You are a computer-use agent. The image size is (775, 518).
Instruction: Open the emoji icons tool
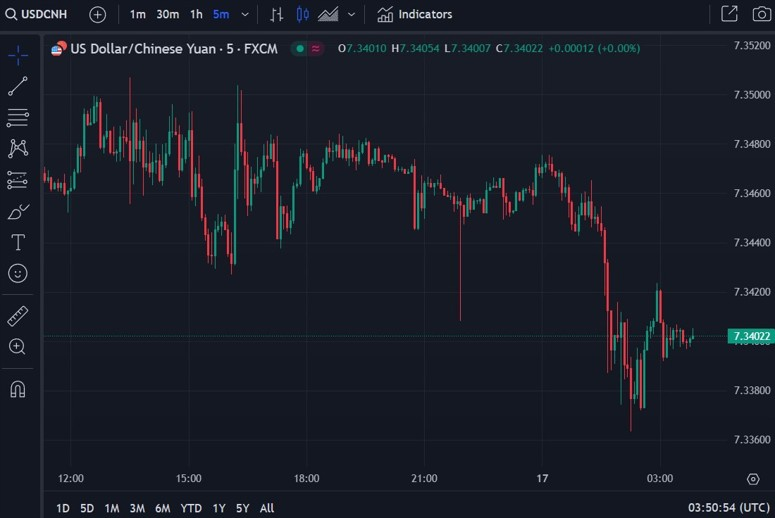click(x=18, y=273)
